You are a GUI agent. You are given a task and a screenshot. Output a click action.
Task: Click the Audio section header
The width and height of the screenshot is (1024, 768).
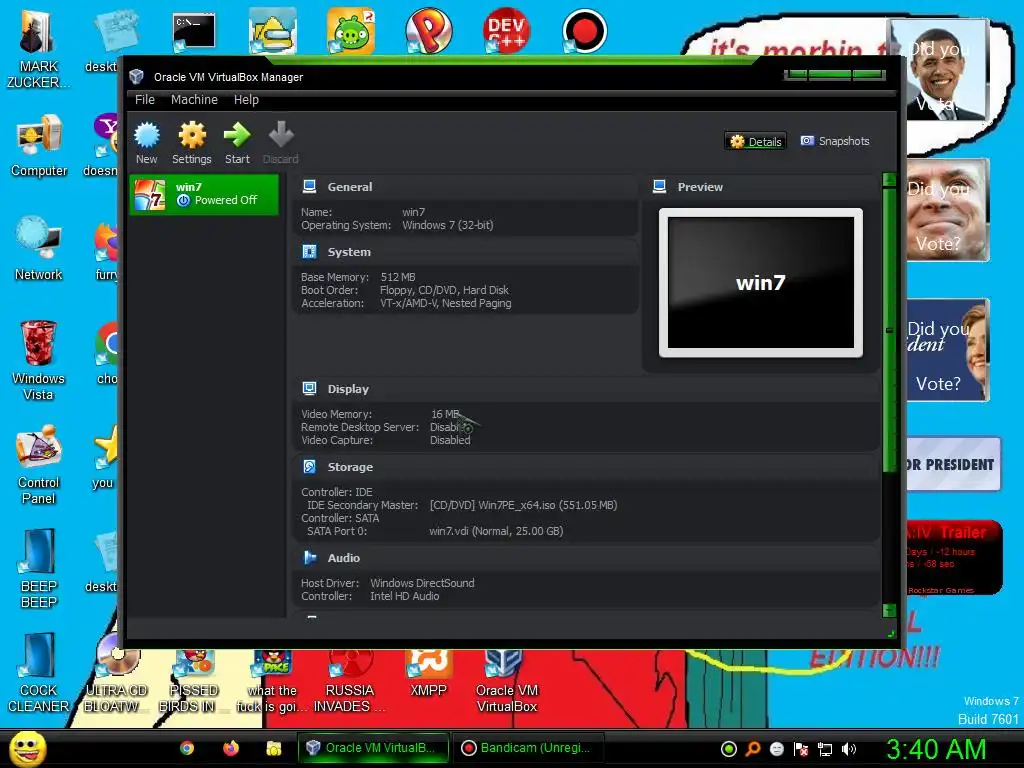pyautogui.click(x=344, y=558)
